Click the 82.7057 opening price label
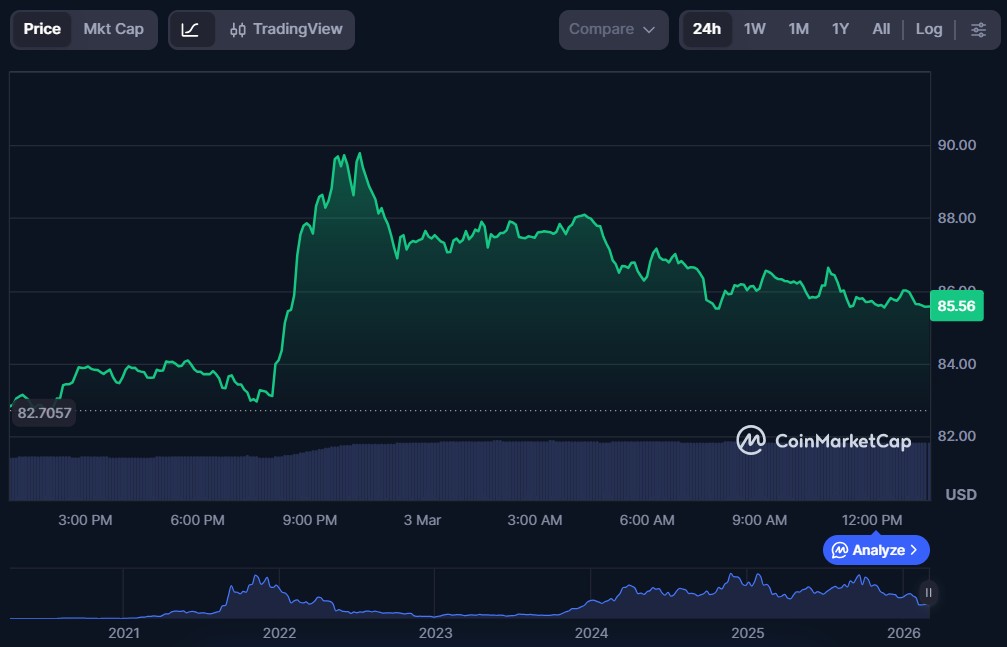Viewport: 1007px width, 647px height. [43, 412]
